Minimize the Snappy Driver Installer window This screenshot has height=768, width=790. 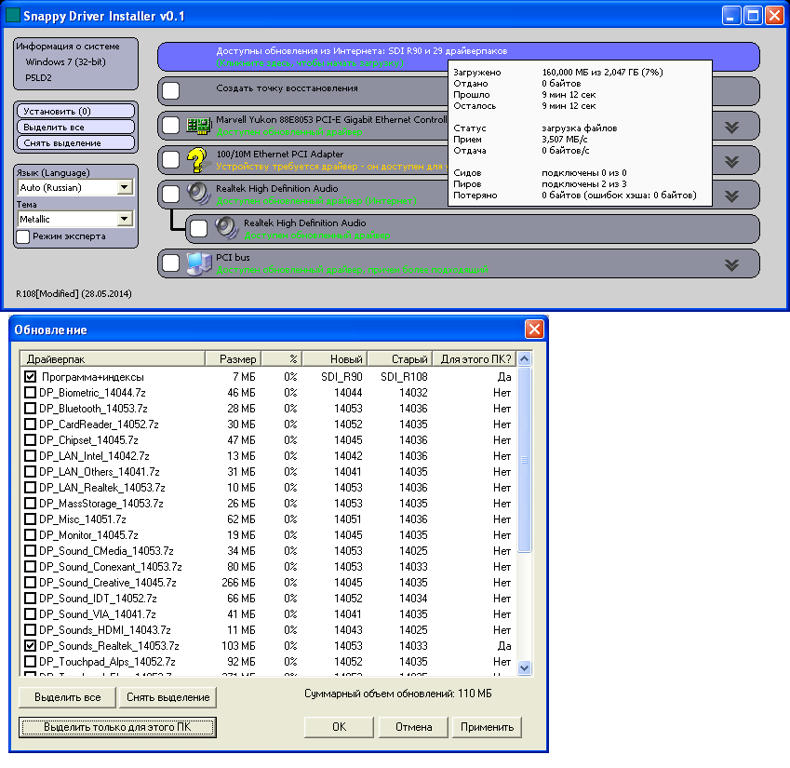tap(731, 15)
